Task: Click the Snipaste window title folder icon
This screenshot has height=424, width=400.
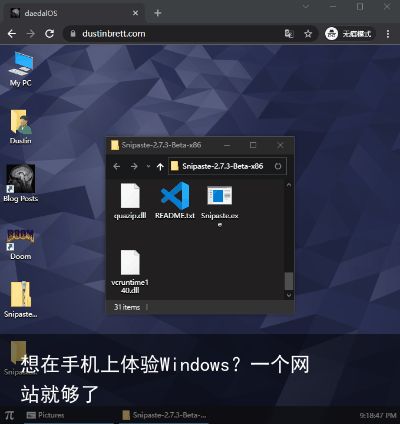Action: tap(115, 145)
